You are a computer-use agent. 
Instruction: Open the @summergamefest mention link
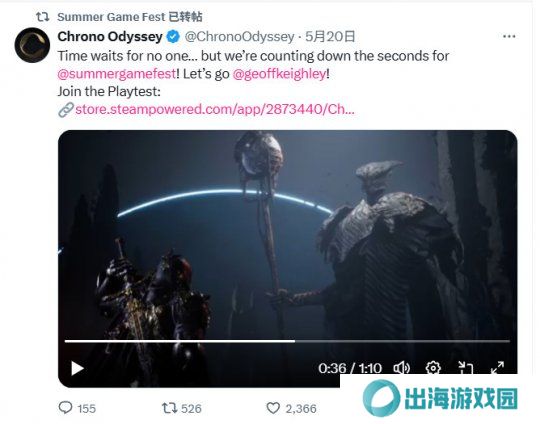(117, 74)
